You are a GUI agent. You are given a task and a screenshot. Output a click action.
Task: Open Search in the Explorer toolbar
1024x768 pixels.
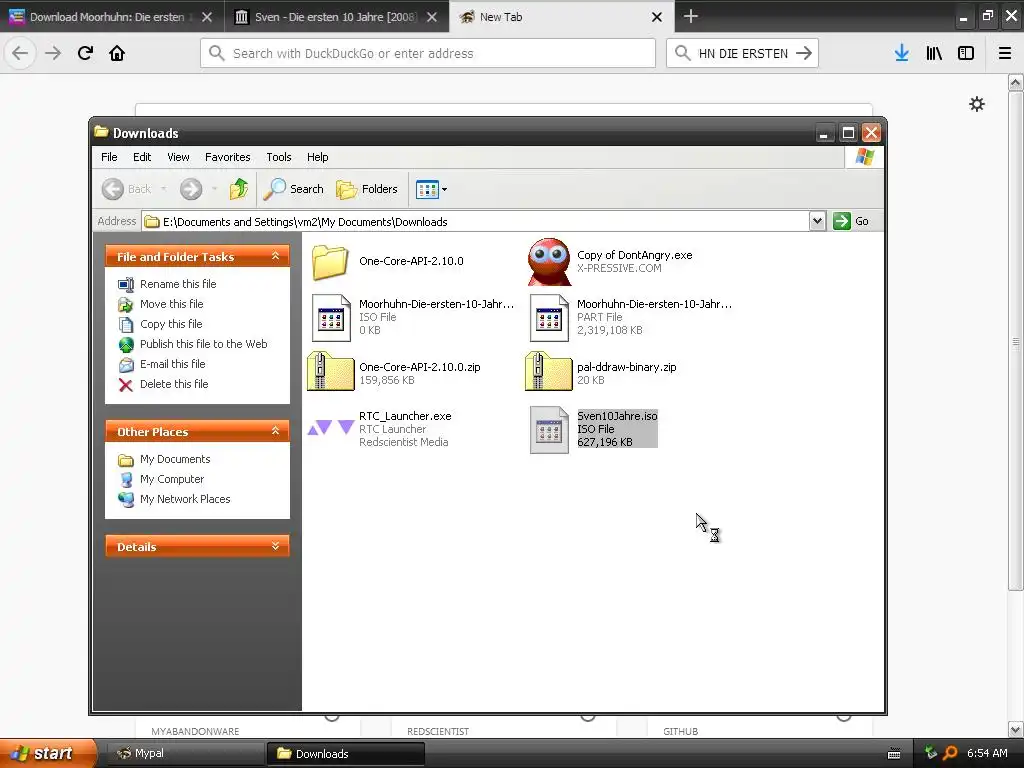(x=293, y=189)
